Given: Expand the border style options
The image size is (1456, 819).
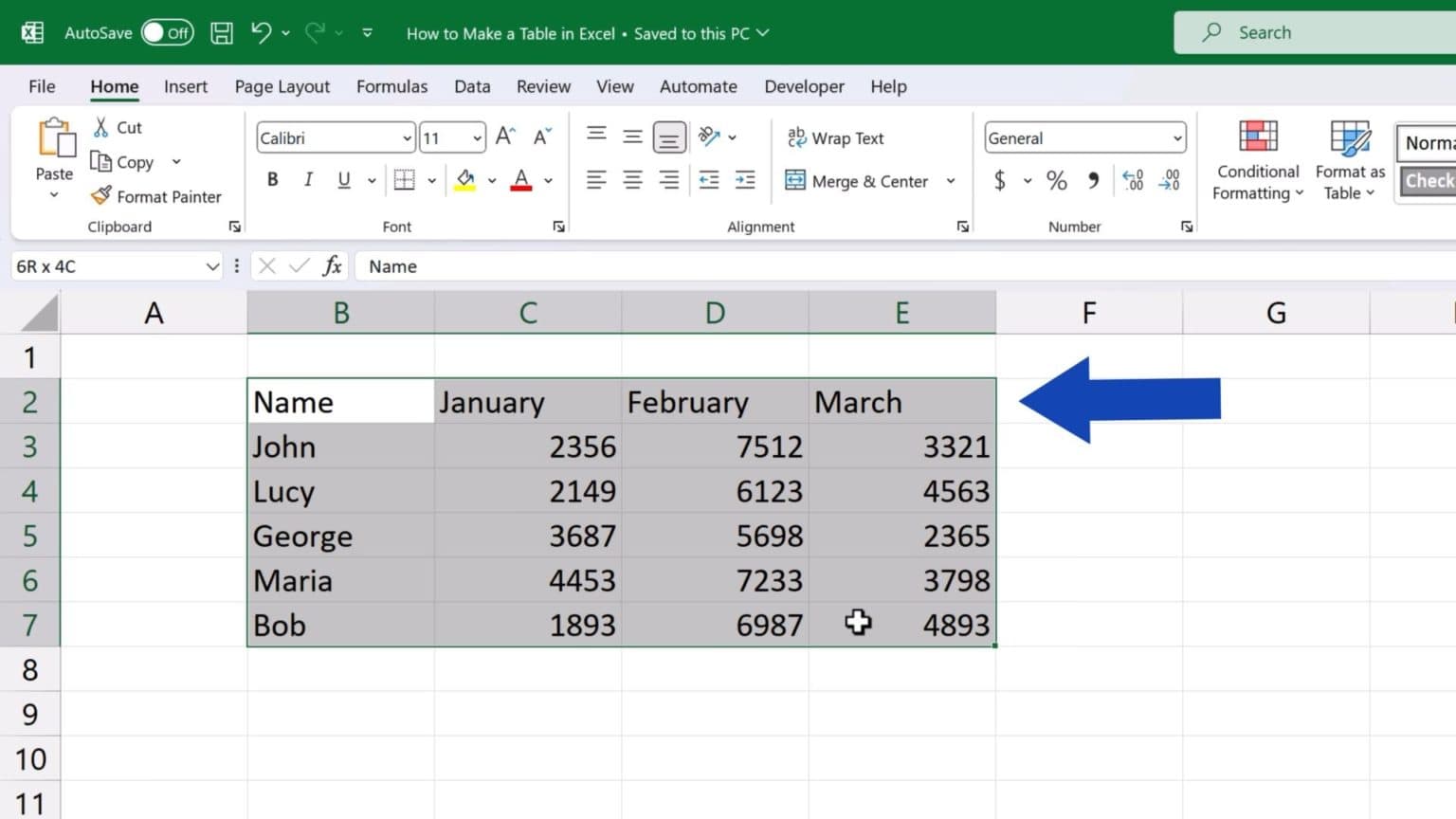Looking at the screenshot, I should coord(432,179).
